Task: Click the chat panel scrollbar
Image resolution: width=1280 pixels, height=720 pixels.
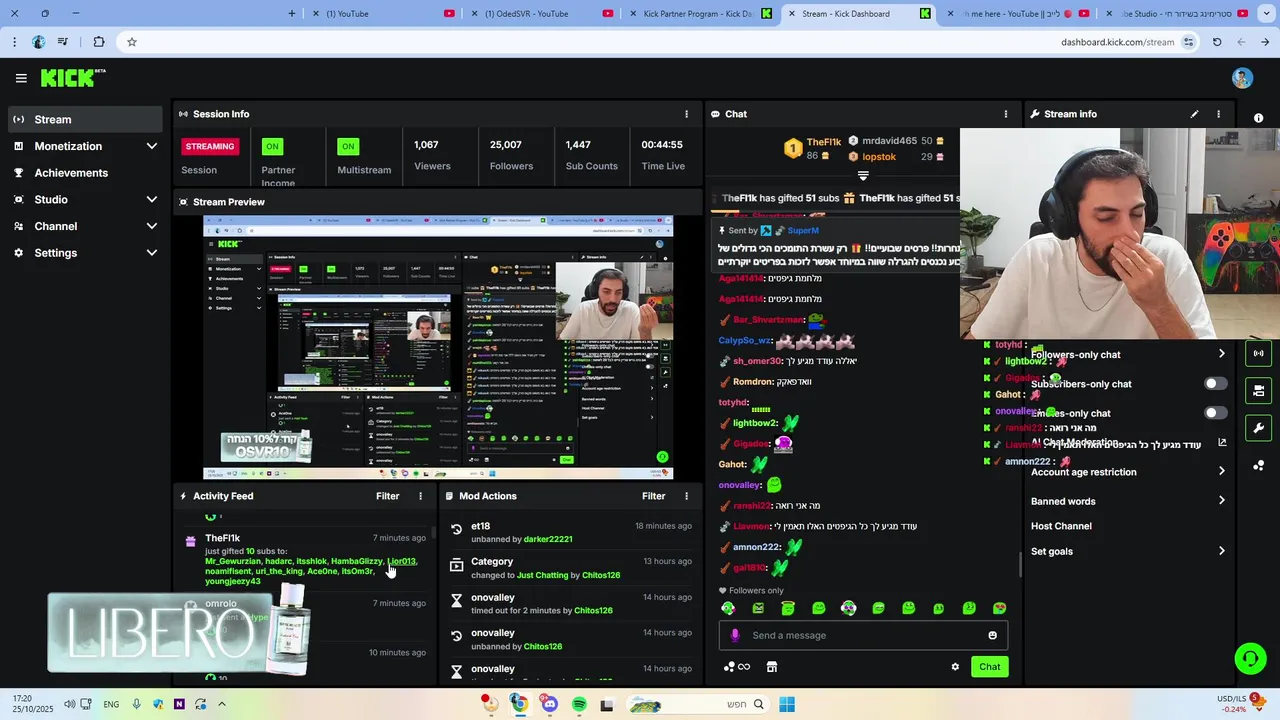Action: (x=1020, y=565)
